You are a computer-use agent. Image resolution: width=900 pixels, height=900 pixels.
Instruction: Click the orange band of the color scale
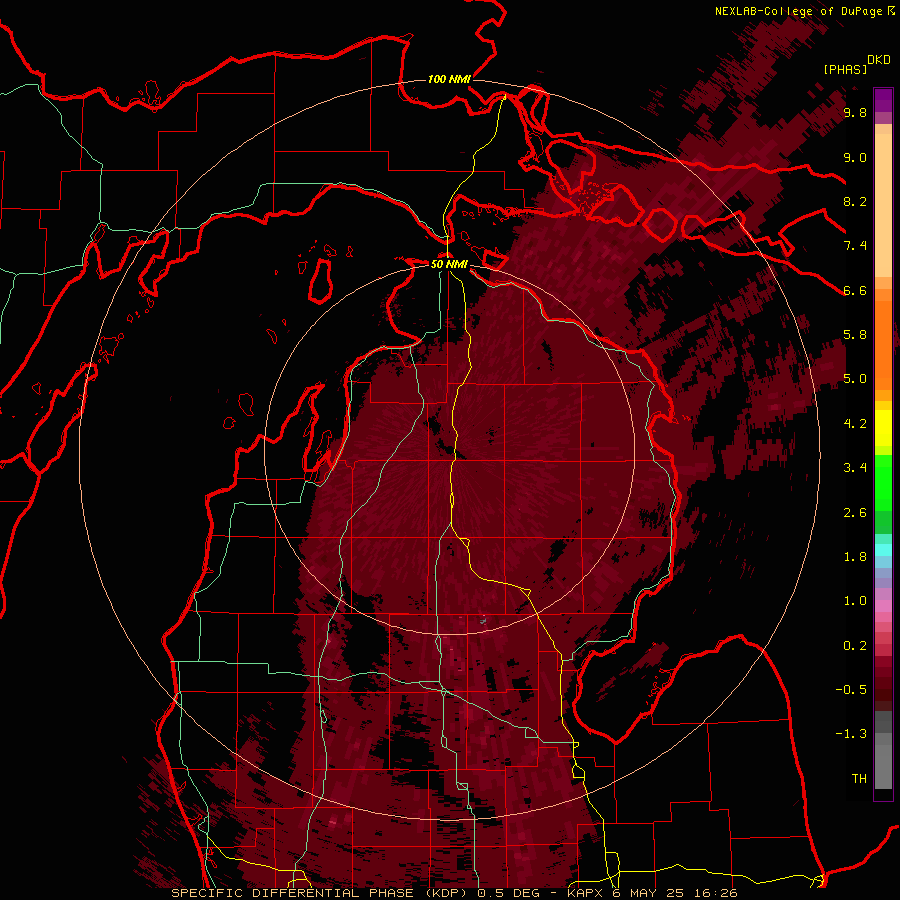click(x=883, y=346)
